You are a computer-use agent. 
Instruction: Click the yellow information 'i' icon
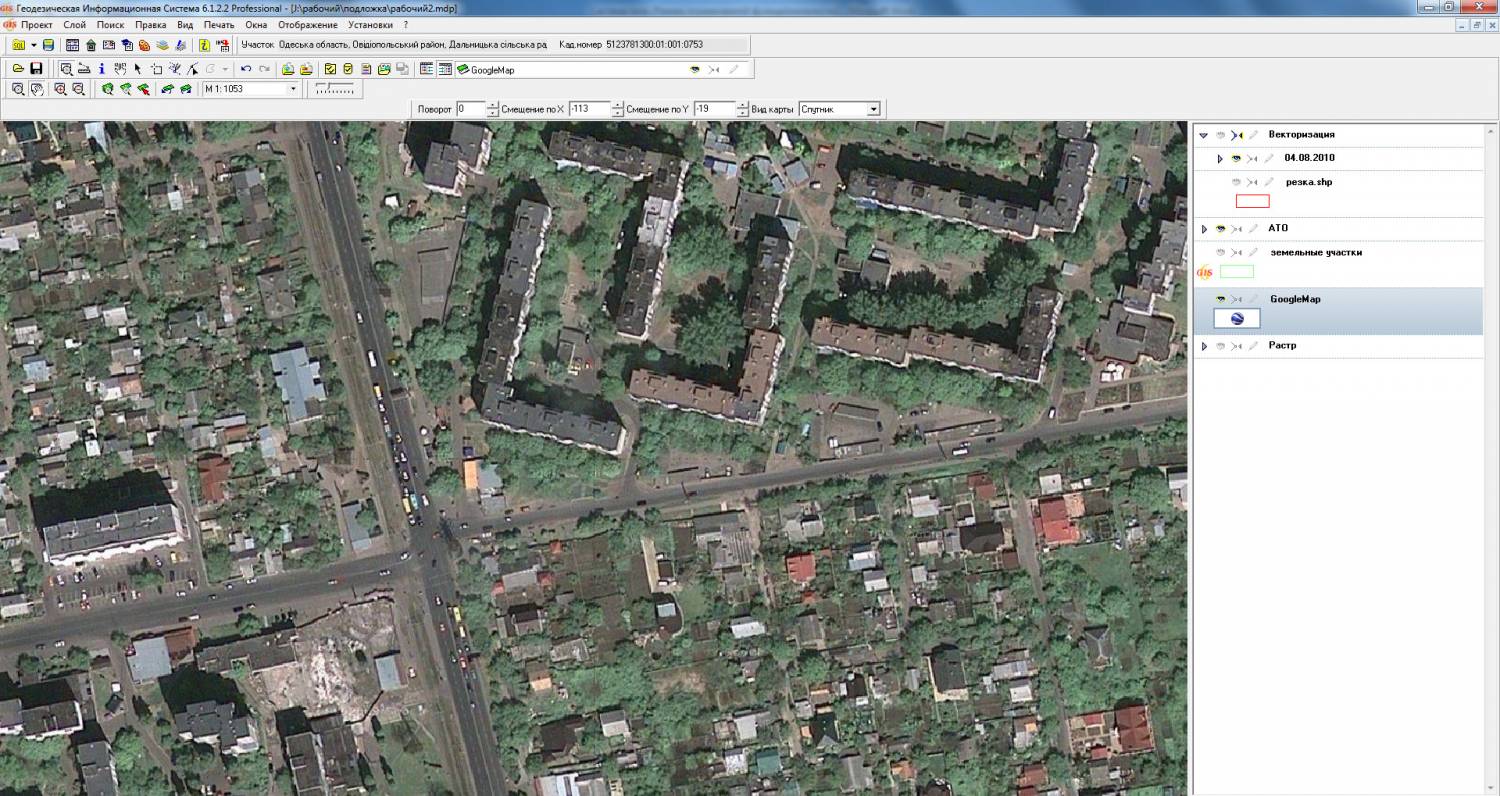204,45
